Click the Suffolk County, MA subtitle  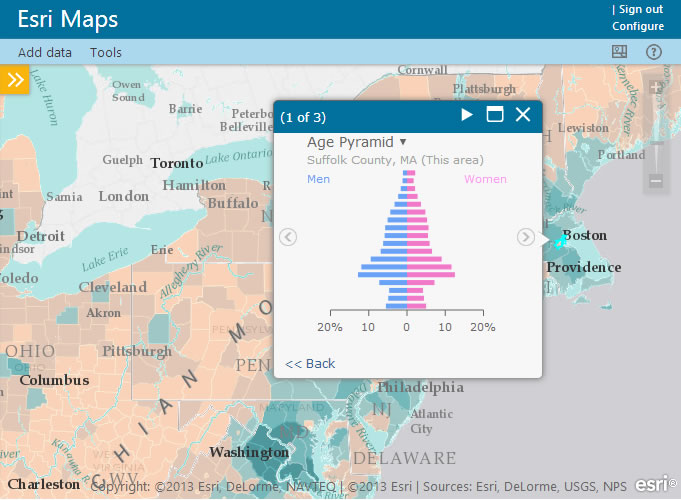coord(395,160)
